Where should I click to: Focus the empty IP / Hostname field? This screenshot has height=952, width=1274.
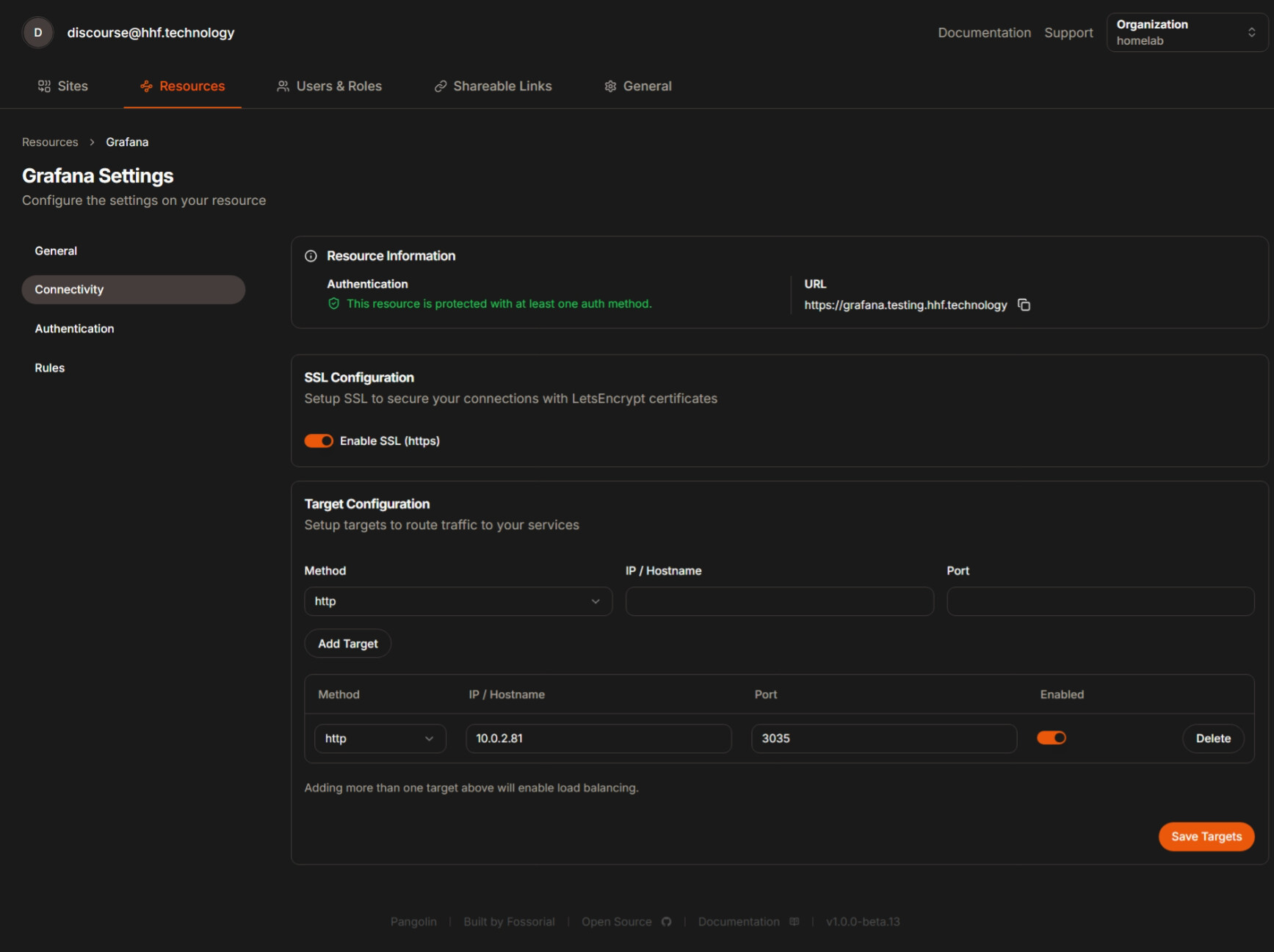tap(779, 601)
